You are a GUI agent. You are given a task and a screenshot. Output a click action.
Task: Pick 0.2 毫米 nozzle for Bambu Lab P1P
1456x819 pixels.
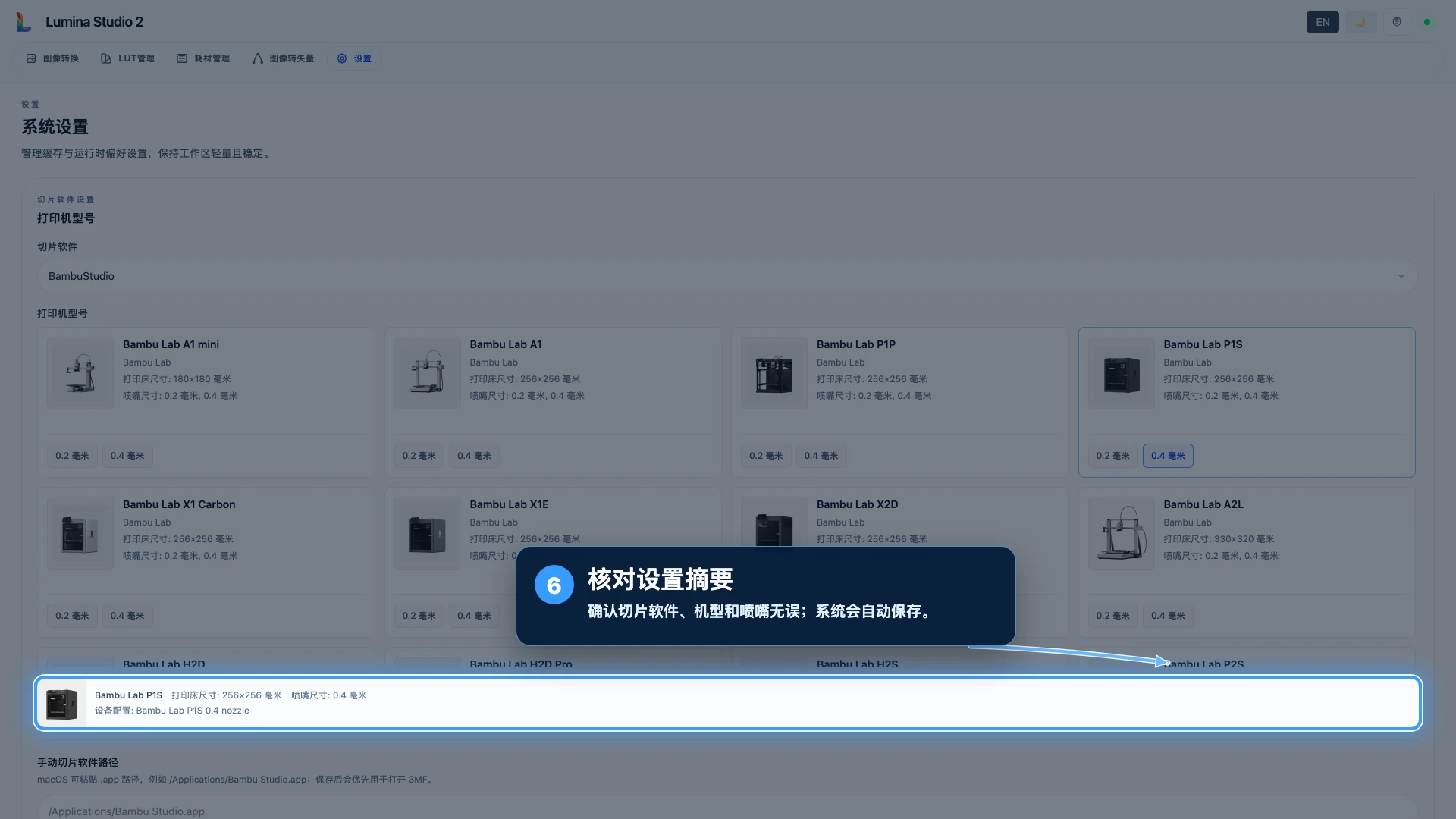point(766,456)
